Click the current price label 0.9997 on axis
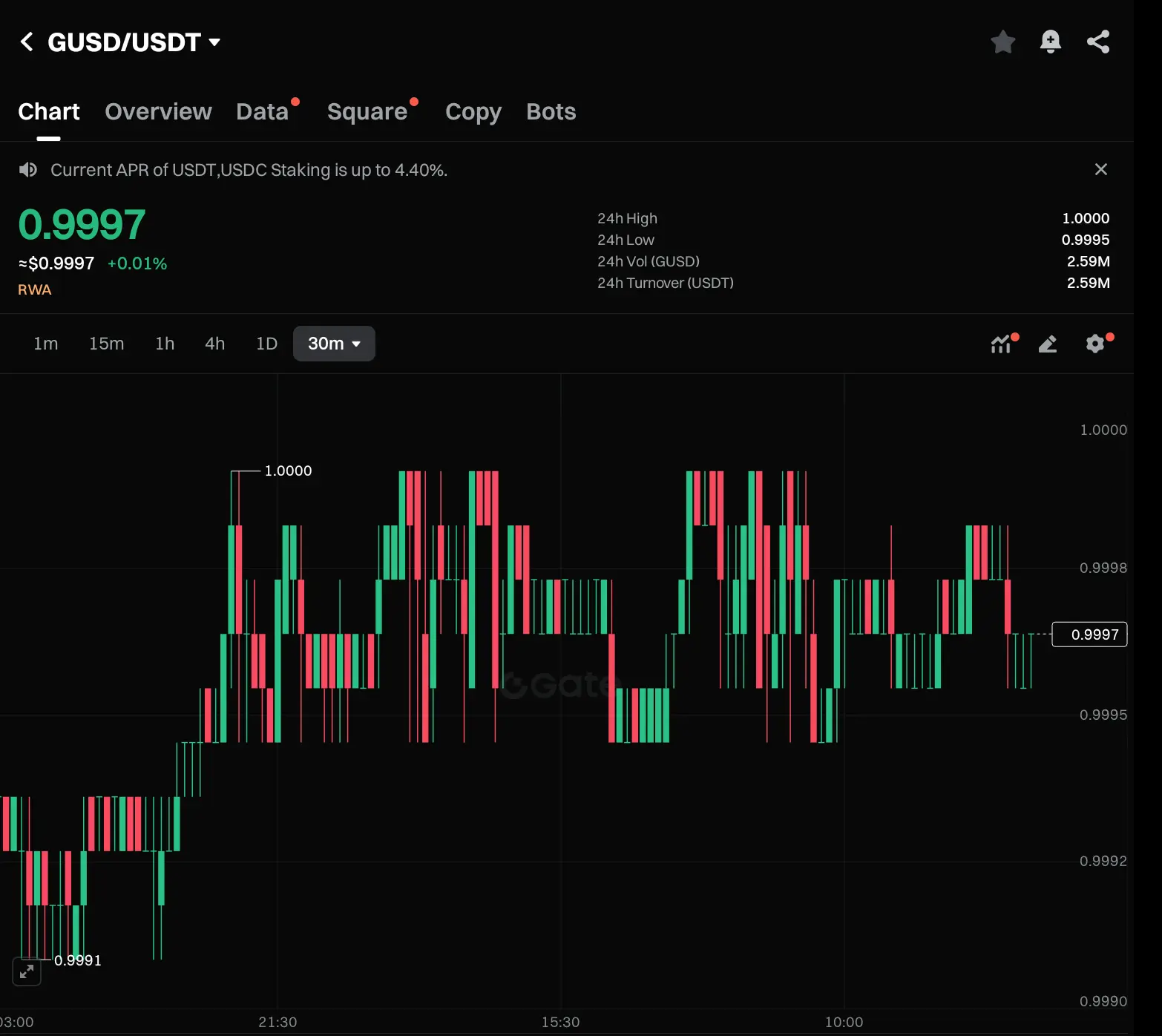The image size is (1162, 1036). click(x=1089, y=635)
